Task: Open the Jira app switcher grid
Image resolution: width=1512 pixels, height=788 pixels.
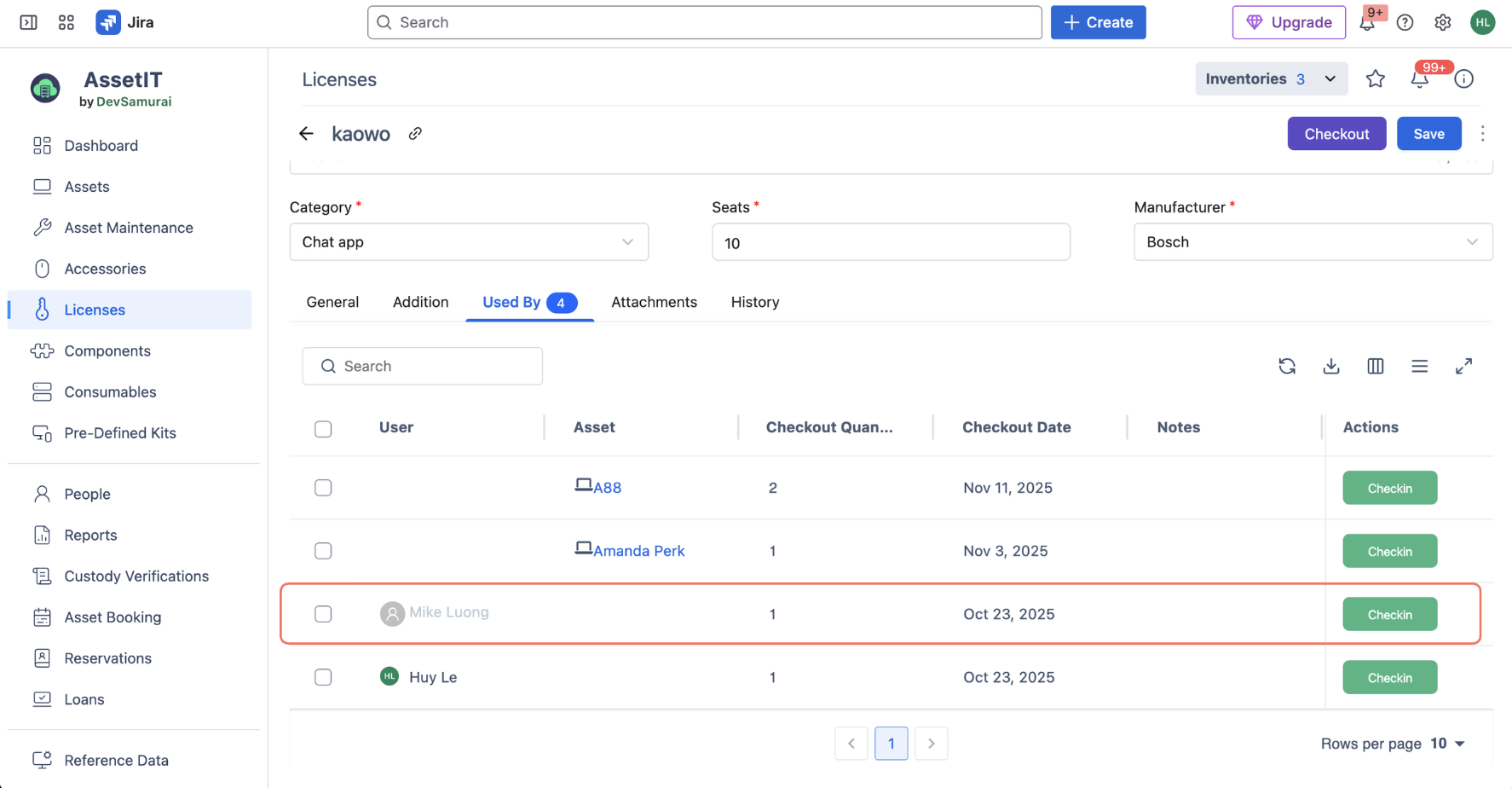Action: point(66,22)
